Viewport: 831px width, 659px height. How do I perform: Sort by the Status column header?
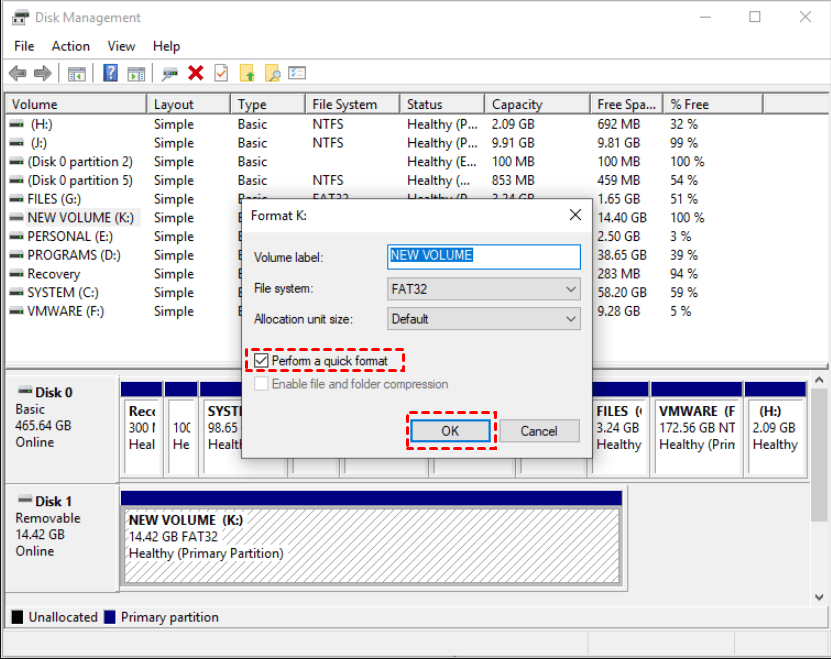point(442,104)
